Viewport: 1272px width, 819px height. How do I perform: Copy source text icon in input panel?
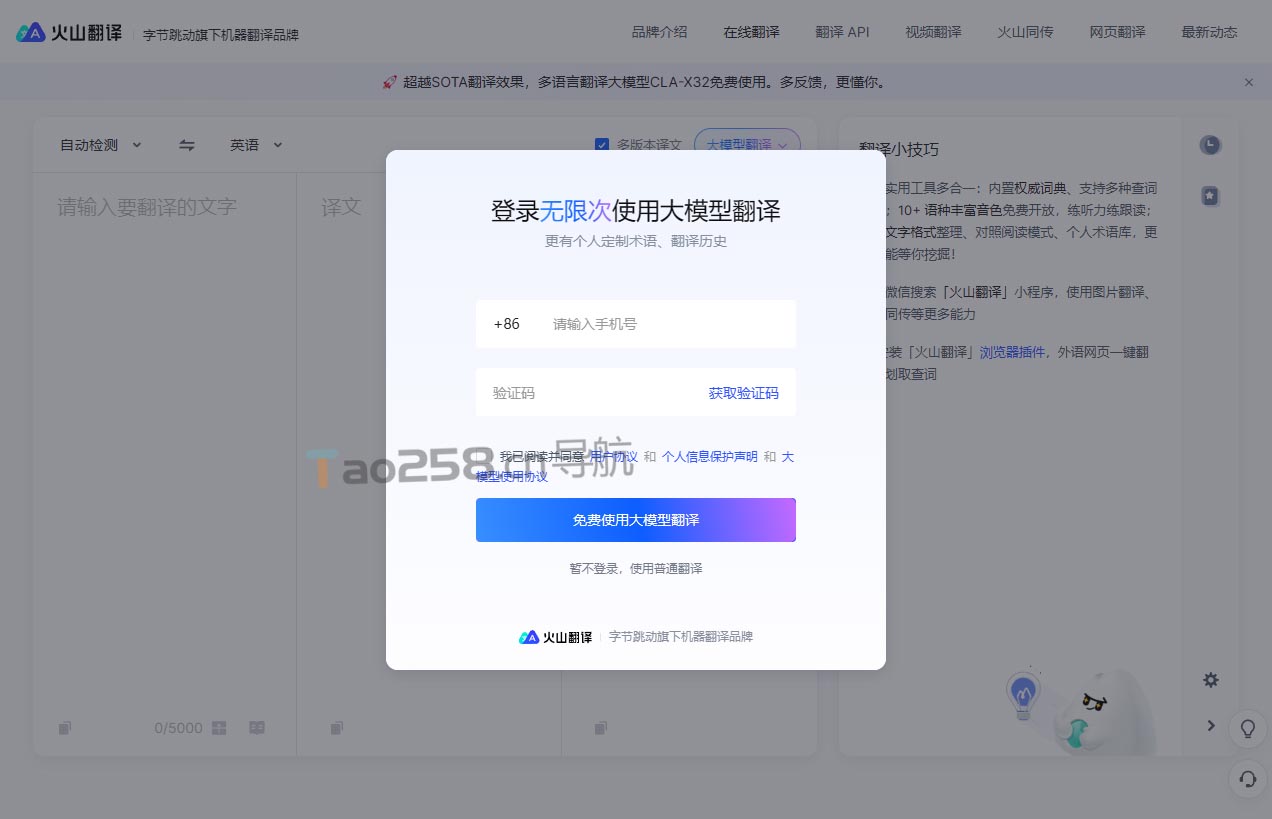pos(65,728)
